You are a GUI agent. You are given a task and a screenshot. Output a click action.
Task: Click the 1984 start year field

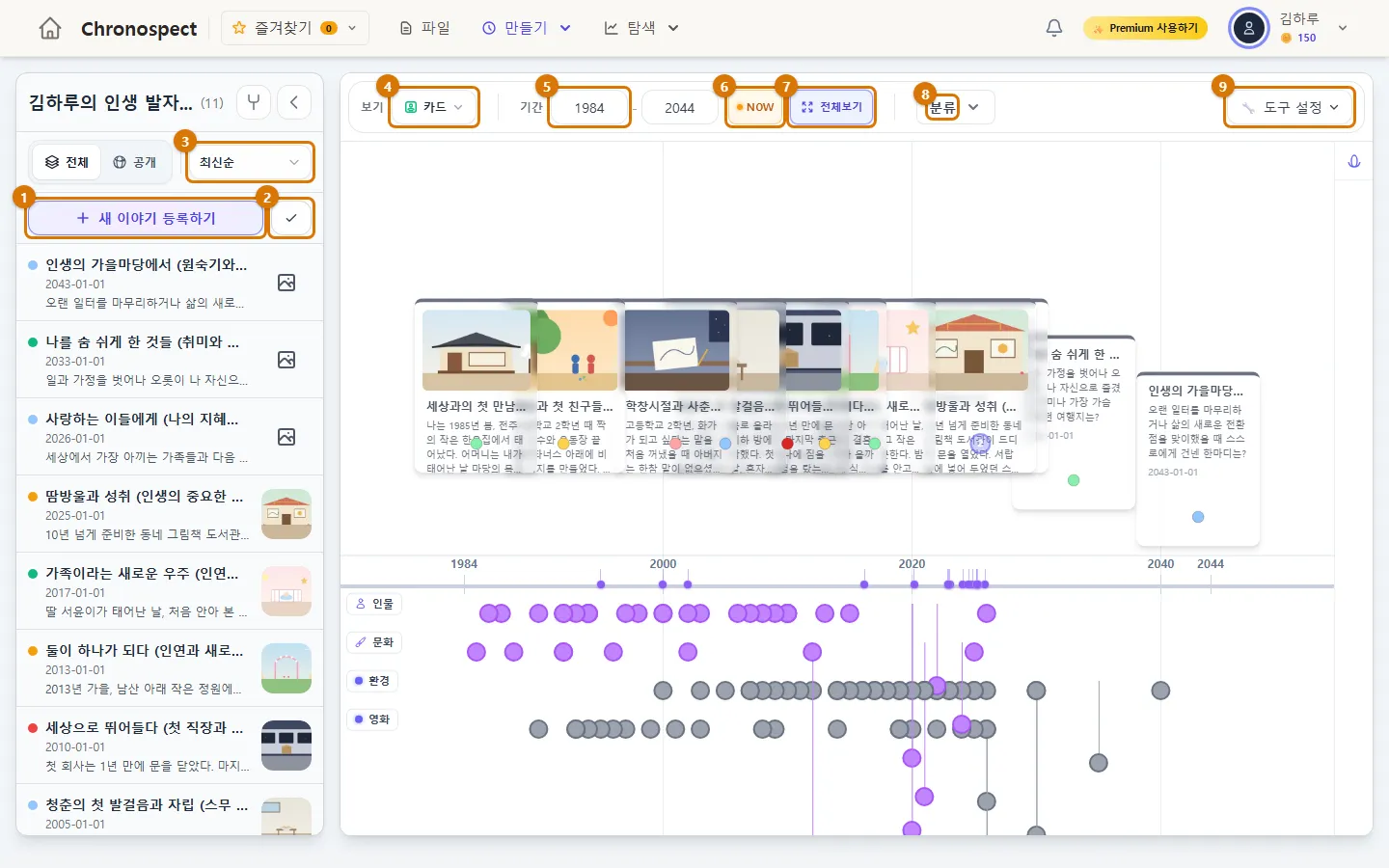pyautogui.click(x=589, y=107)
